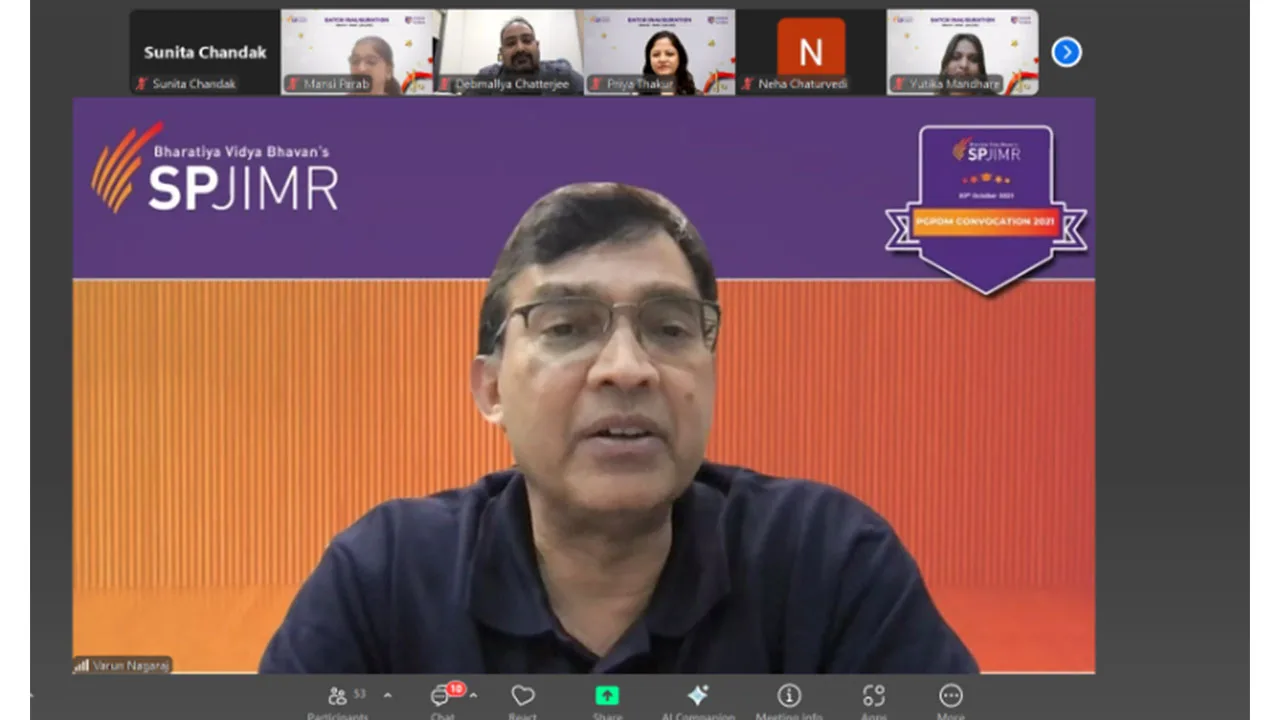Click the network signal icon beside Varun Nagaraj
Image resolution: width=1280 pixels, height=720 pixels.
click(79, 664)
